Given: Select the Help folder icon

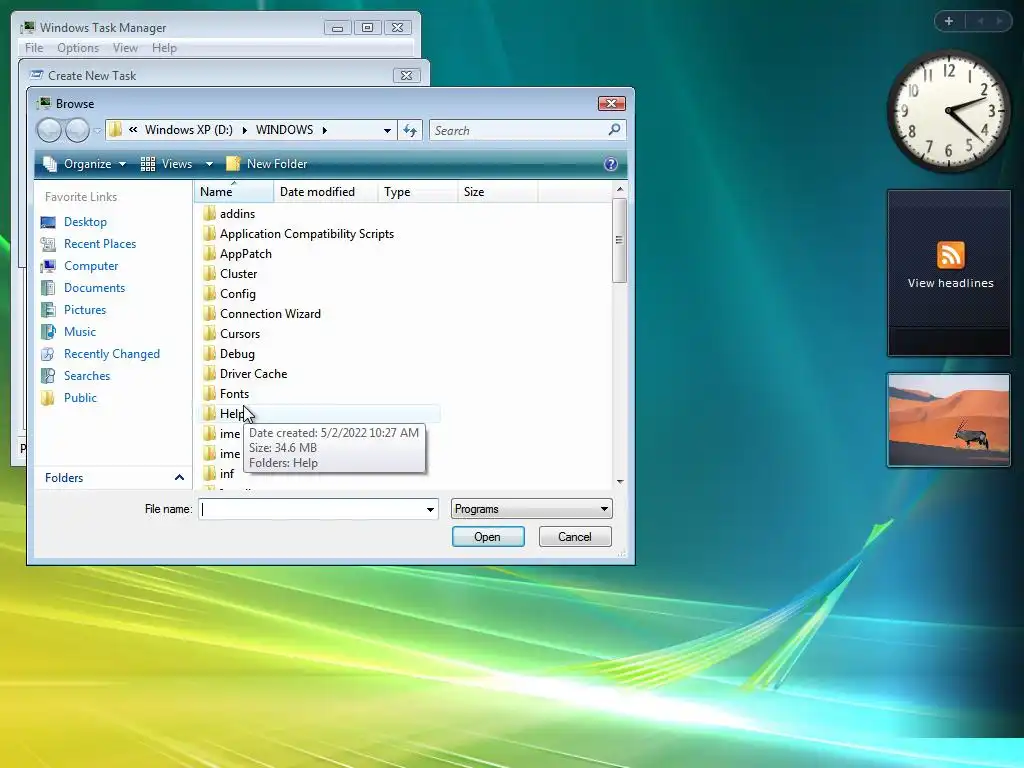Looking at the screenshot, I should coord(209,413).
